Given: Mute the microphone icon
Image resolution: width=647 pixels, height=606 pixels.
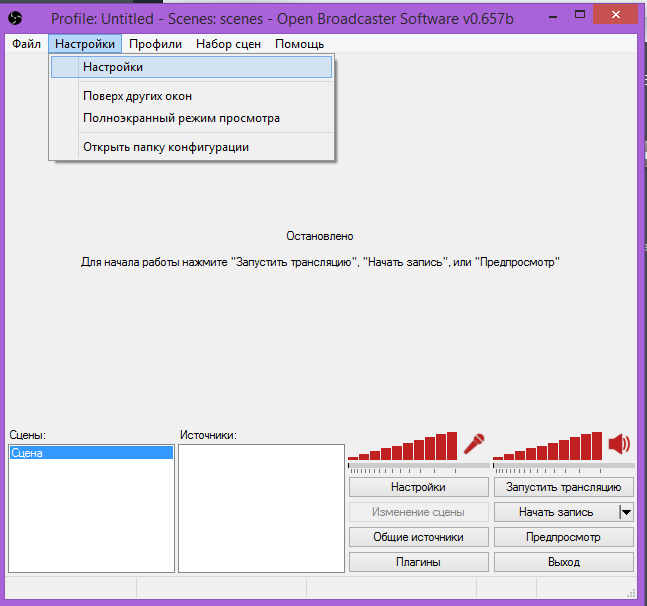Looking at the screenshot, I should [x=474, y=444].
